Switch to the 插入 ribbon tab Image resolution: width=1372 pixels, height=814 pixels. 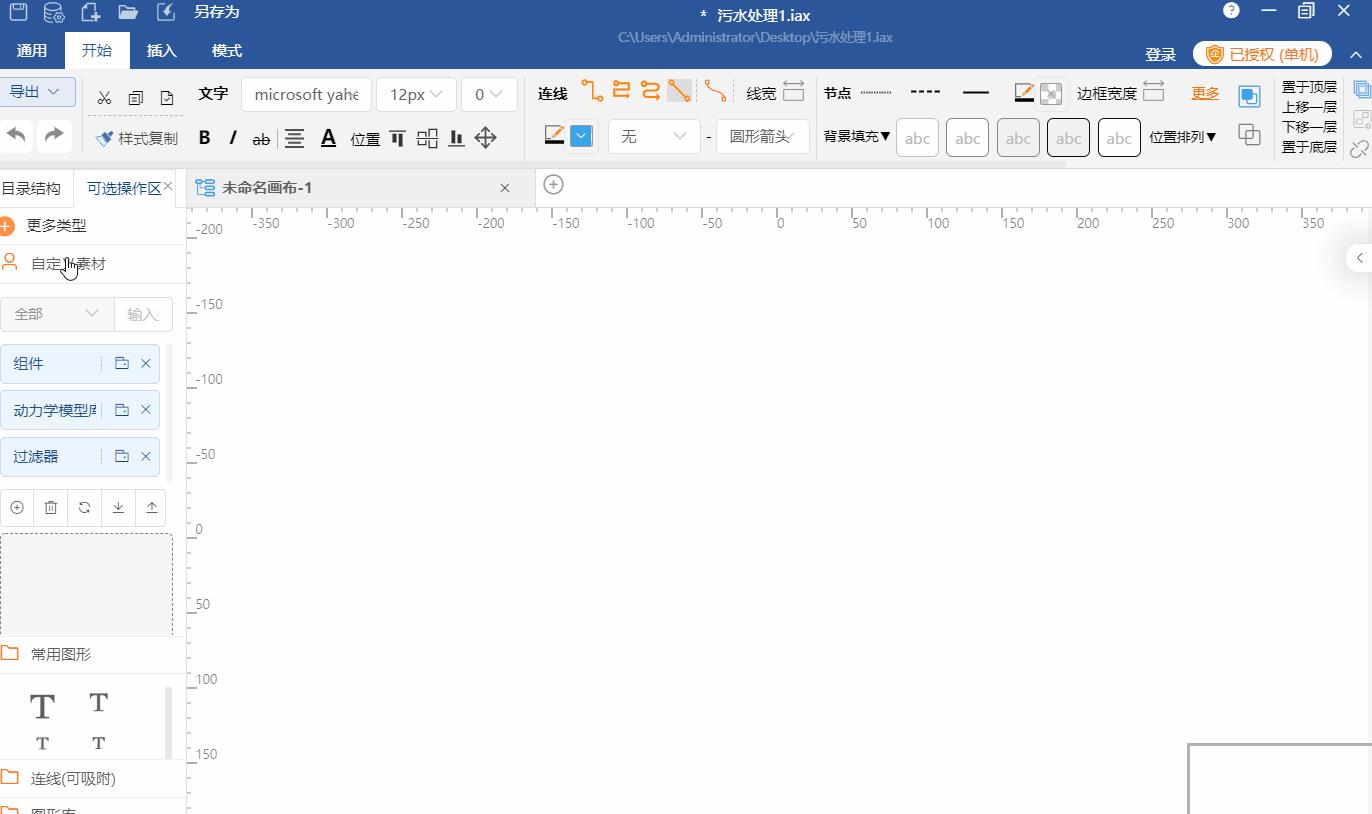coord(161,51)
